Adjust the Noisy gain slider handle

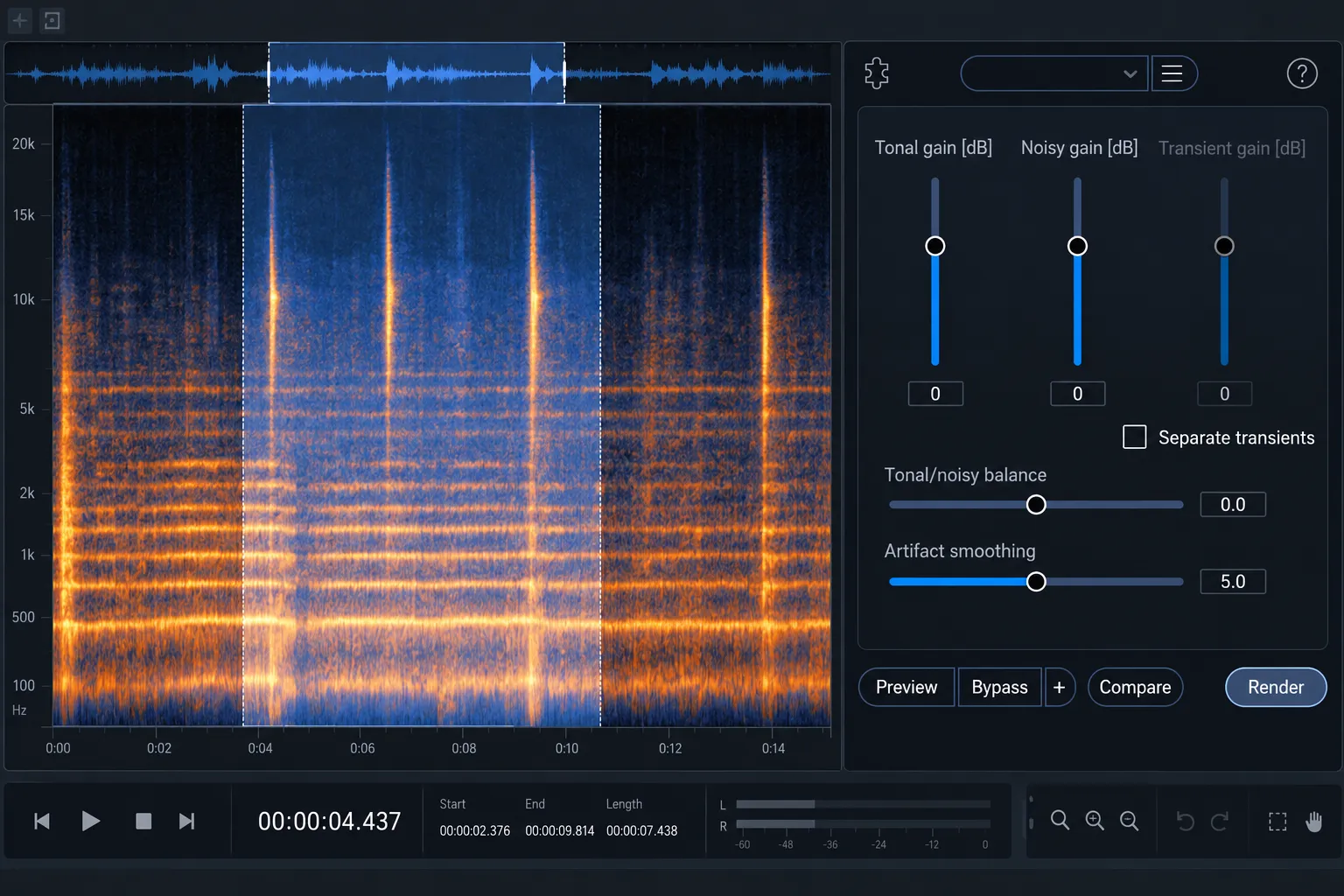(1077, 246)
